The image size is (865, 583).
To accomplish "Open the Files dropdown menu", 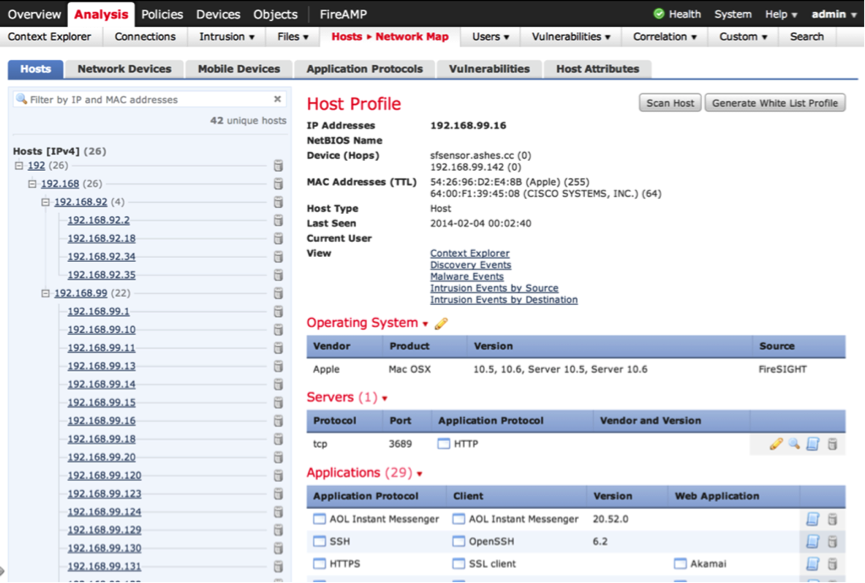I will [x=293, y=37].
